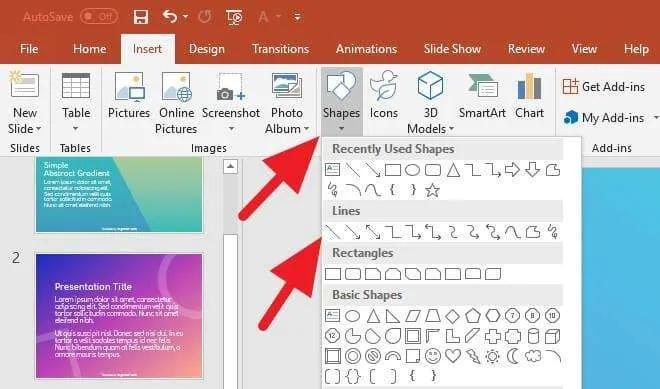660x389 pixels.
Task: Open the Transitions tab
Action: 280,49
